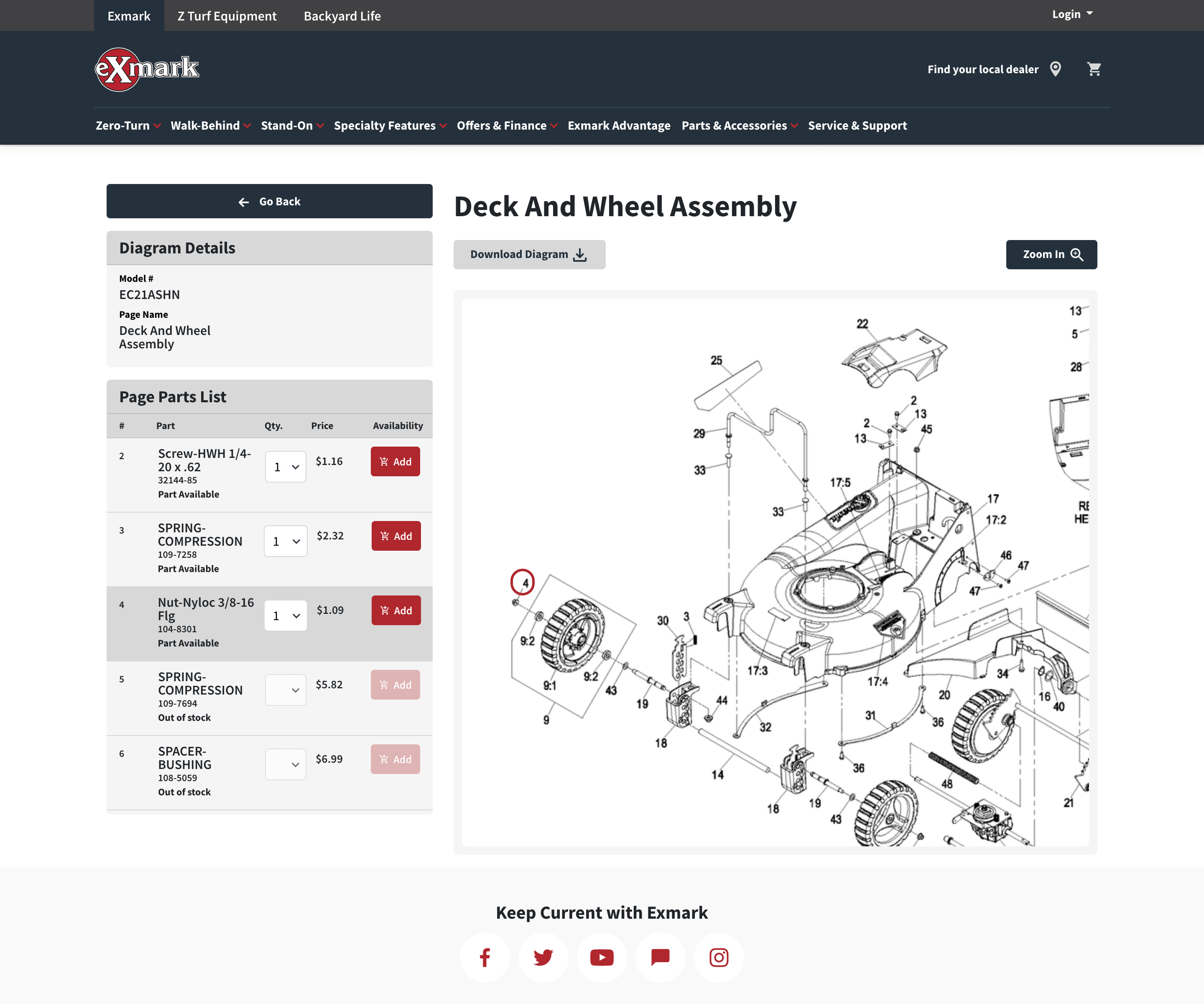
Task: Click callout number 44 in diagram
Action: [722, 700]
